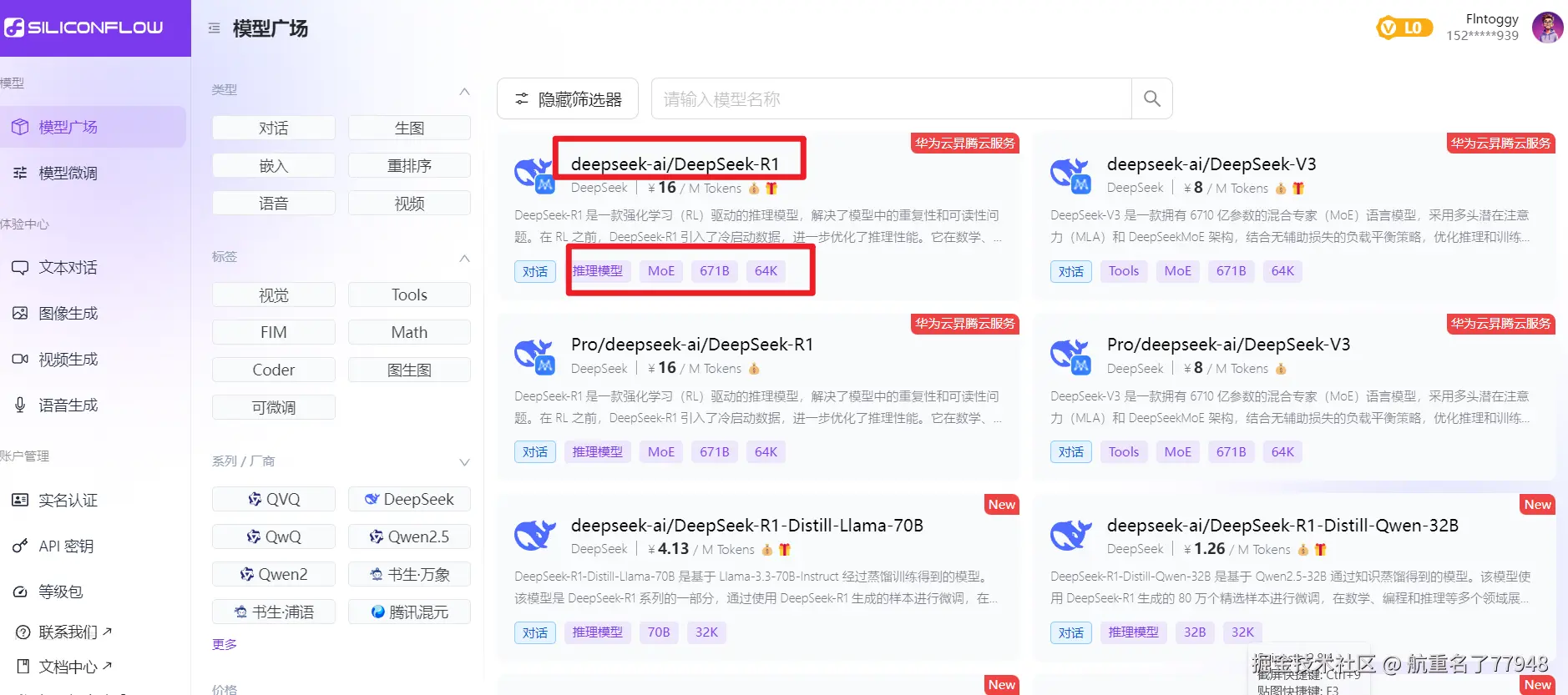Toggle the FIM tag filter
Viewport: 1568px width, 695px height.
point(274,333)
